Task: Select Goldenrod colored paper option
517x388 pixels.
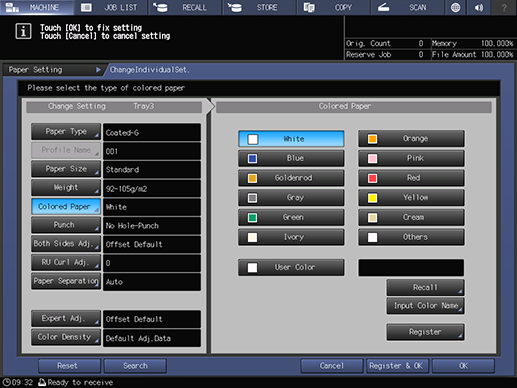Action: coord(291,178)
